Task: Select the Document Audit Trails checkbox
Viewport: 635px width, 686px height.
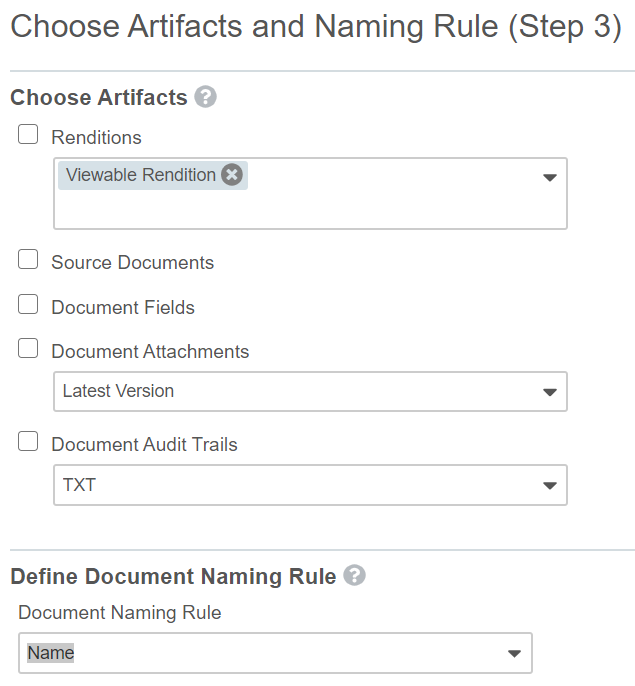Action: point(29,442)
